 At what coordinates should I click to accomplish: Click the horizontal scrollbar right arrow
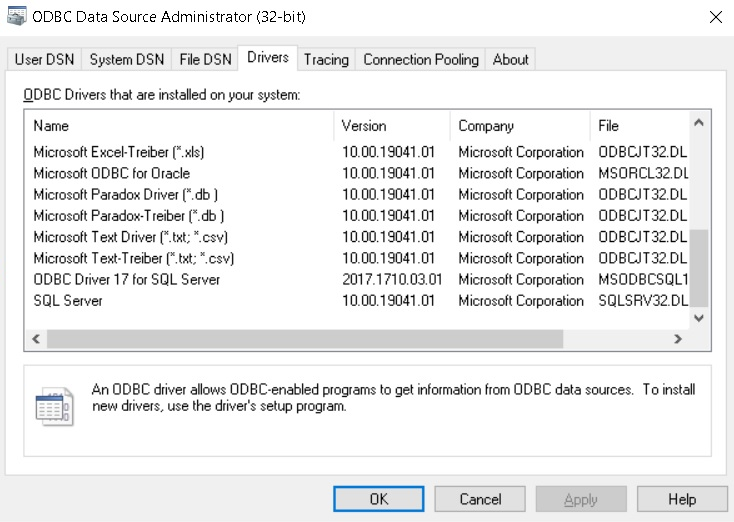pos(677,339)
